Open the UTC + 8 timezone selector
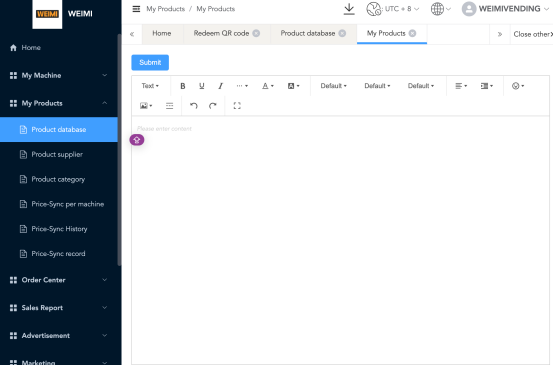The height and width of the screenshot is (365, 554). (x=393, y=9)
